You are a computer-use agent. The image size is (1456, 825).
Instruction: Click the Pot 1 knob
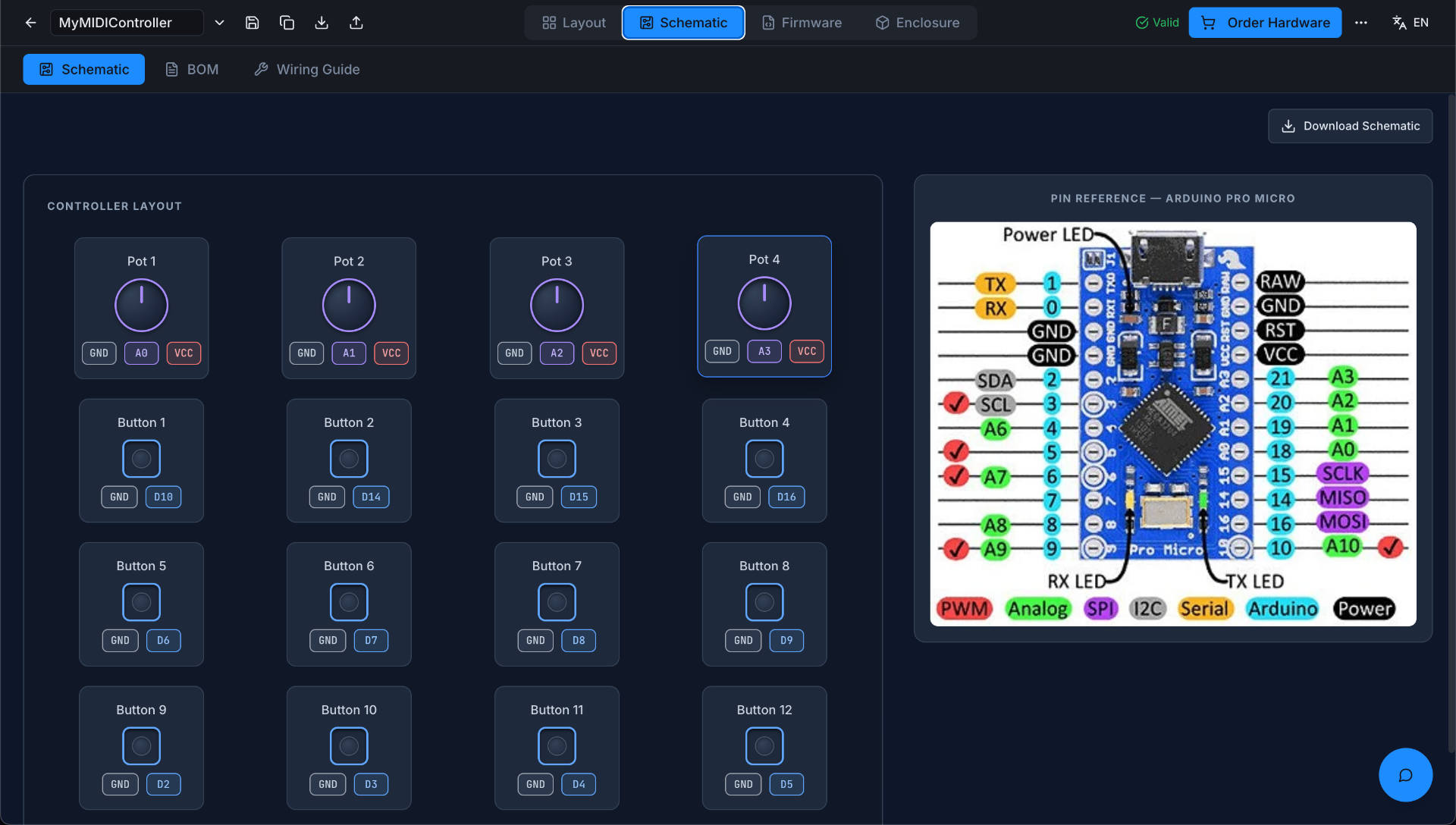(x=141, y=305)
